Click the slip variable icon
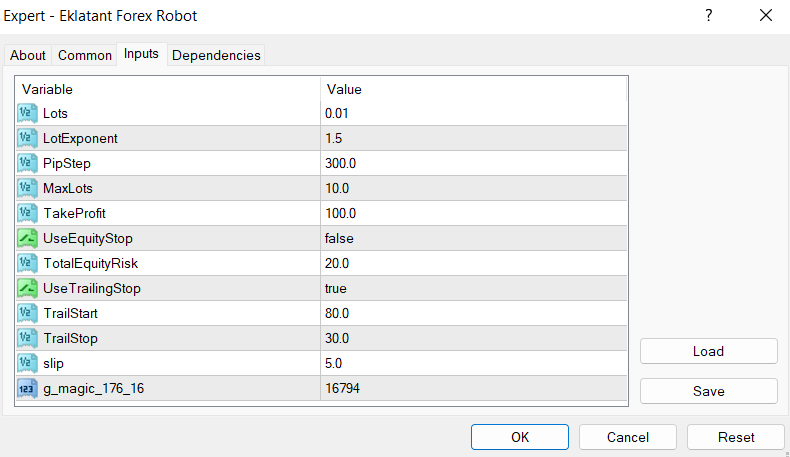This screenshot has width=790, height=457. pos(28,363)
